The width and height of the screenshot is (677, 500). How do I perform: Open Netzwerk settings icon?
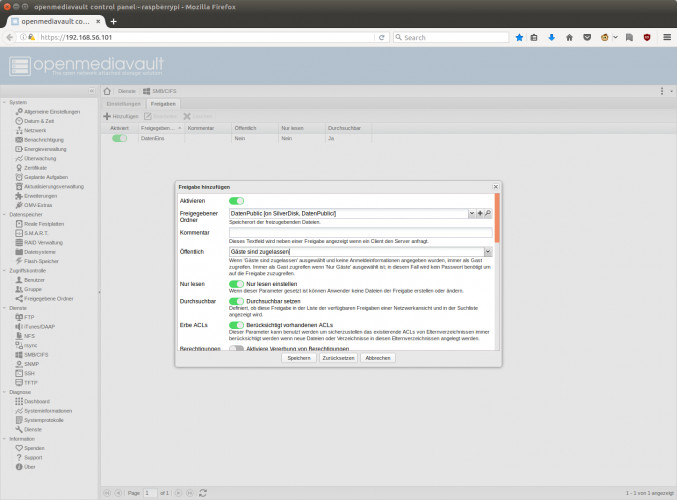(19, 130)
